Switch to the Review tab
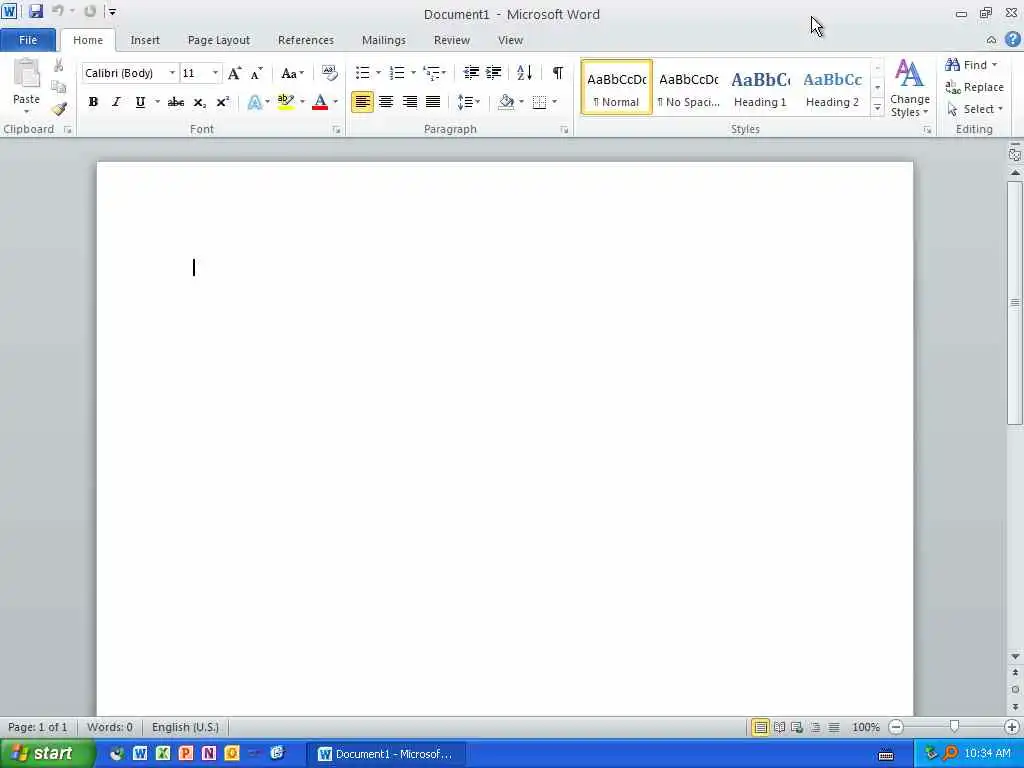This screenshot has height=768, width=1024. [x=452, y=40]
